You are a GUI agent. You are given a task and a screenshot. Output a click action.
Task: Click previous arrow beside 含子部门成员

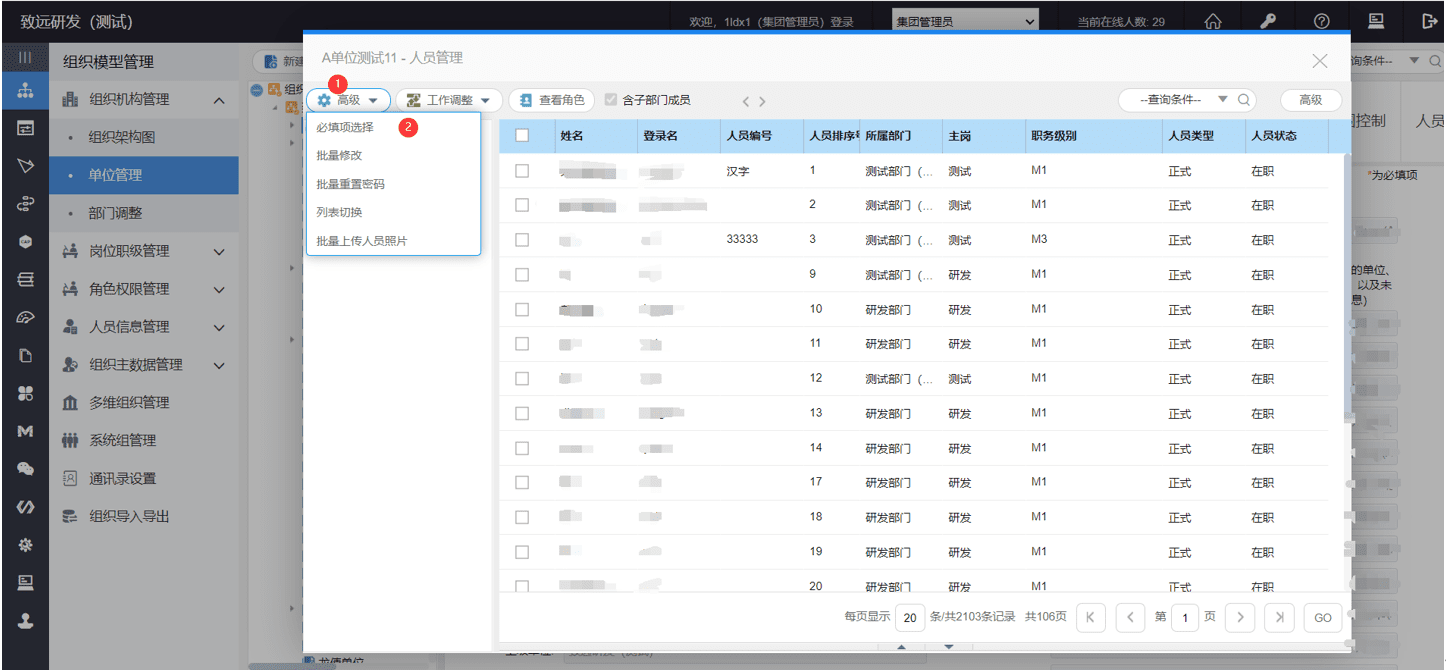click(745, 101)
